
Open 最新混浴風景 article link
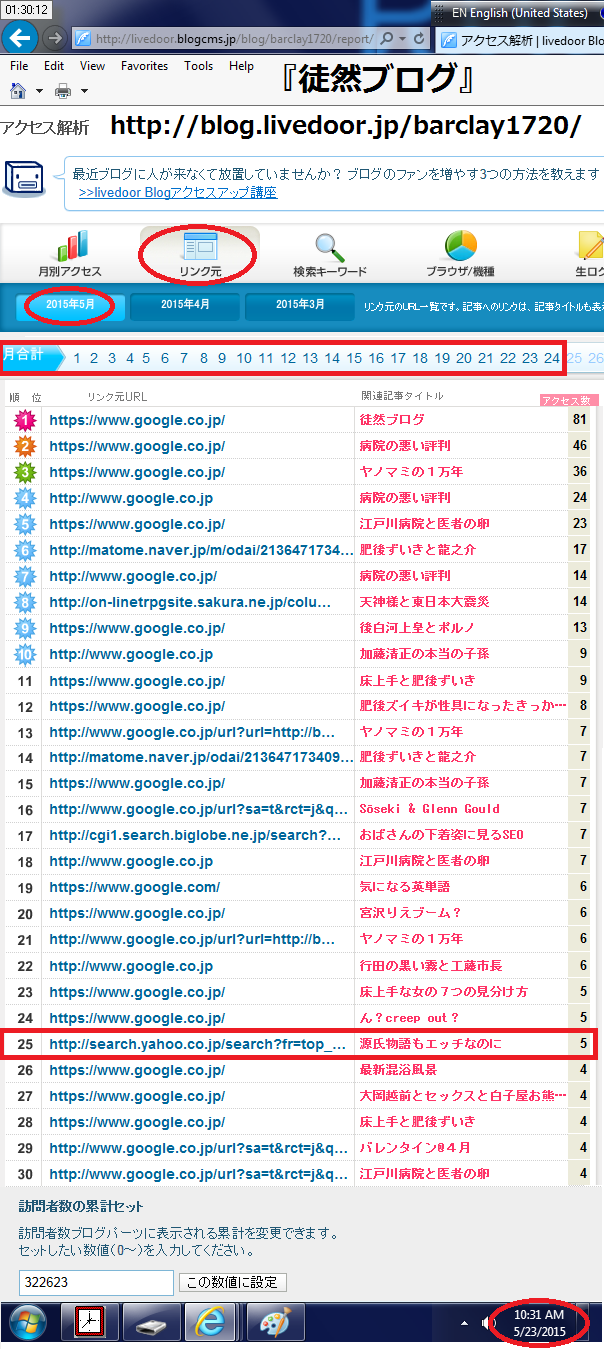coord(398,1070)
